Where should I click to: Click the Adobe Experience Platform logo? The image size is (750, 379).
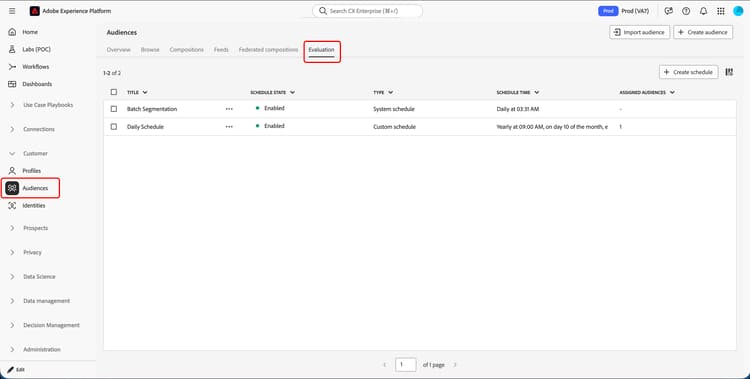[x=34, y=11]
